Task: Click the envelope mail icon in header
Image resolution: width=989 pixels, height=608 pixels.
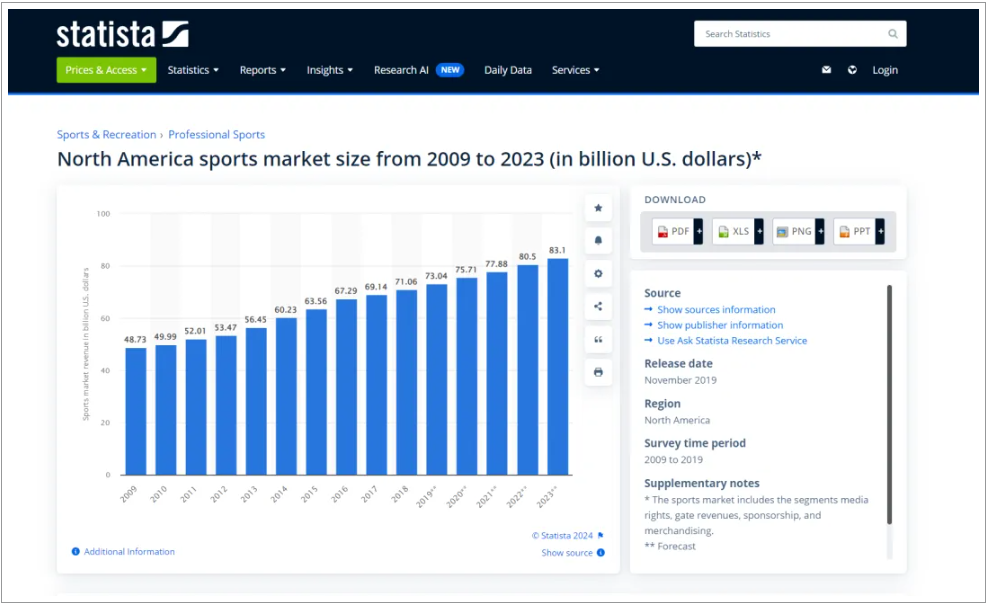Action: click(x=826, y=70)
